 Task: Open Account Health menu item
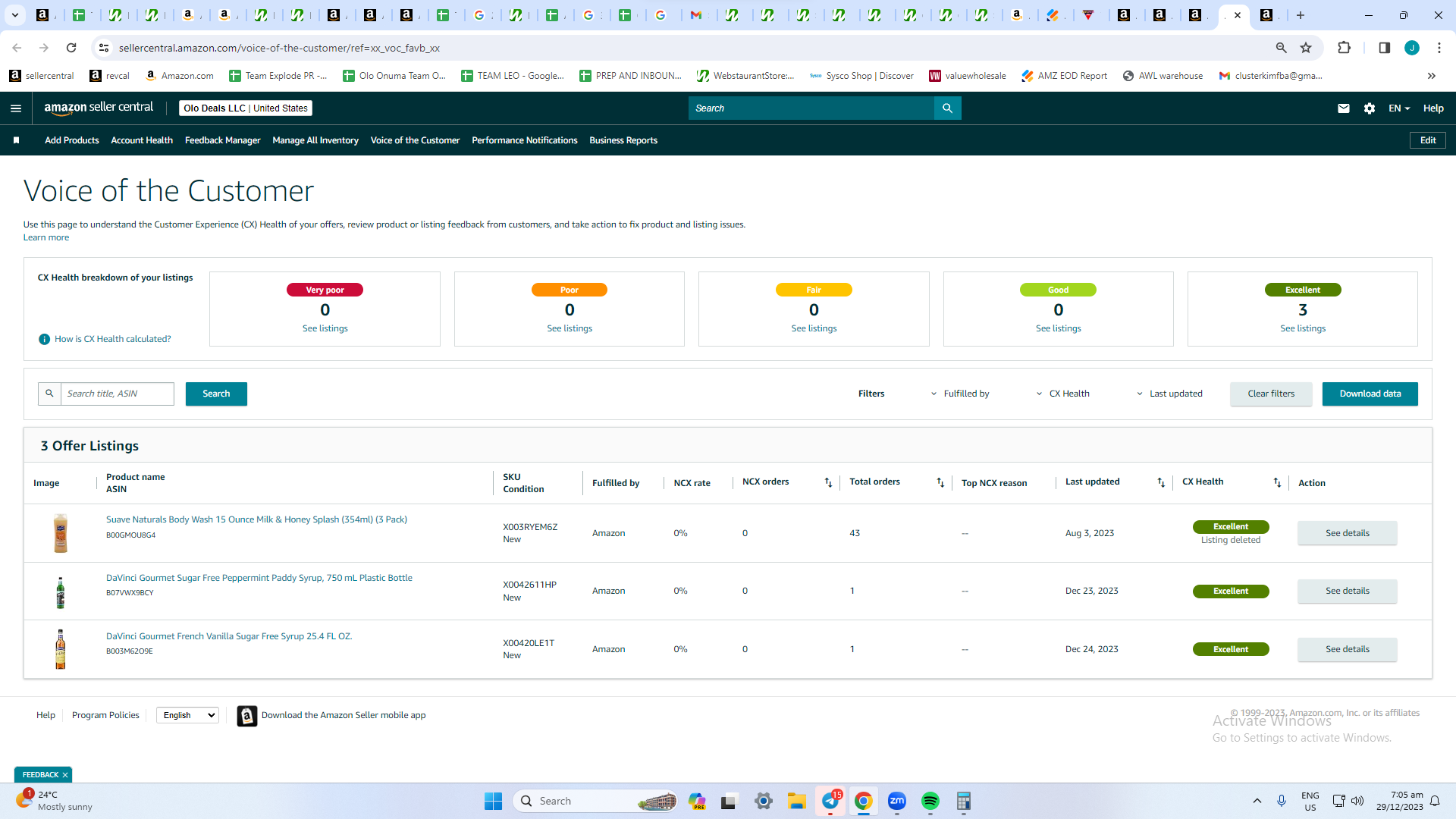(142, 140)
